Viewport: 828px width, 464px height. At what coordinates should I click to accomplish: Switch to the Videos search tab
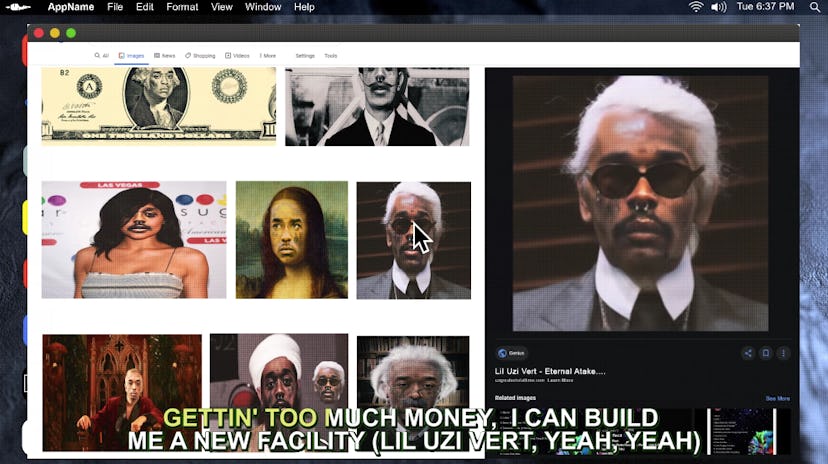(238, 56)
